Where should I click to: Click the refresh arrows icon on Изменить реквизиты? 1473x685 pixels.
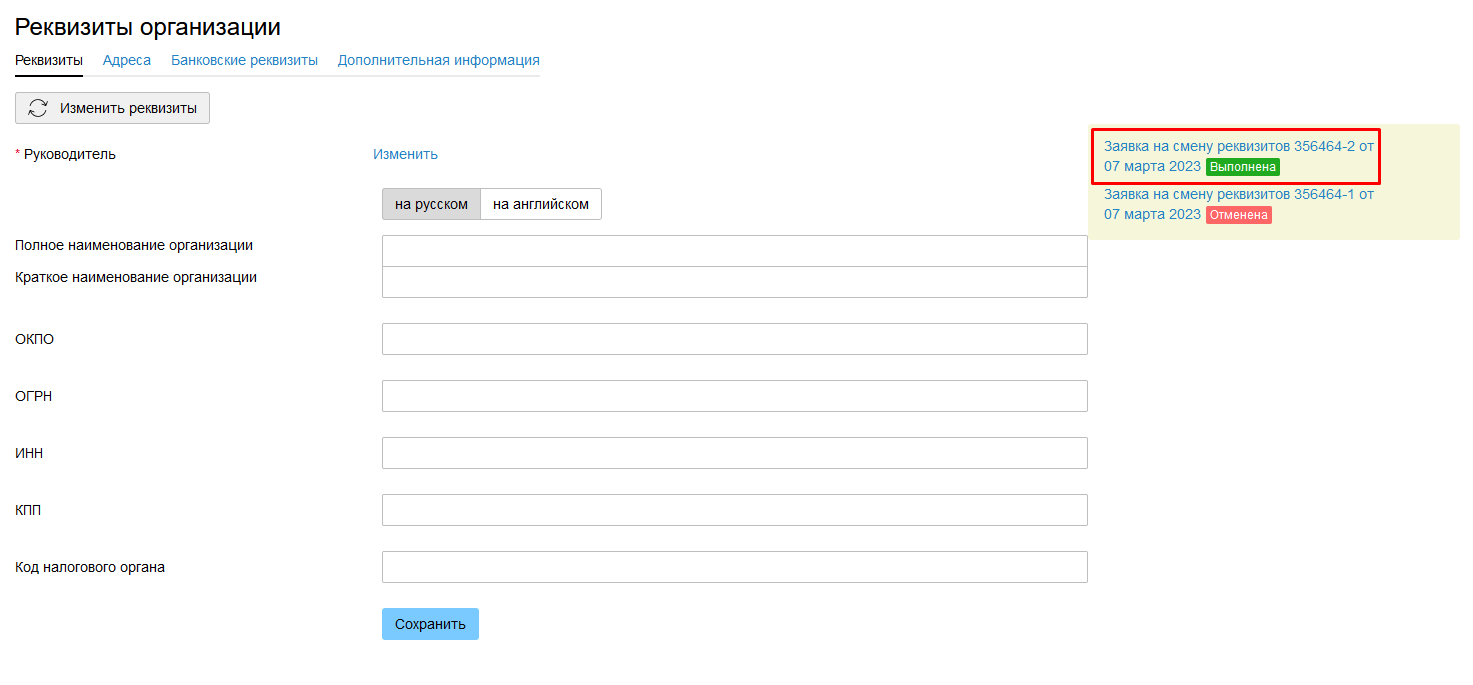click(x=38, y=108)
